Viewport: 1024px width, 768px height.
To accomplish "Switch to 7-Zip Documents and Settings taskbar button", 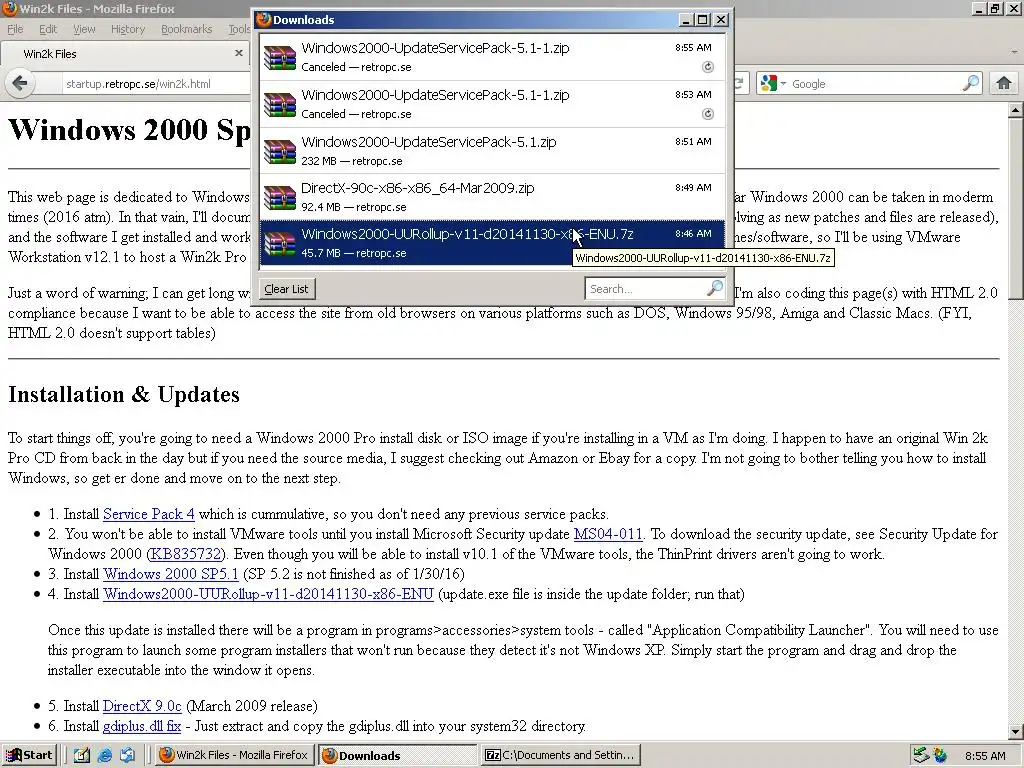I will pyautogui.click(x=562, y=755).
